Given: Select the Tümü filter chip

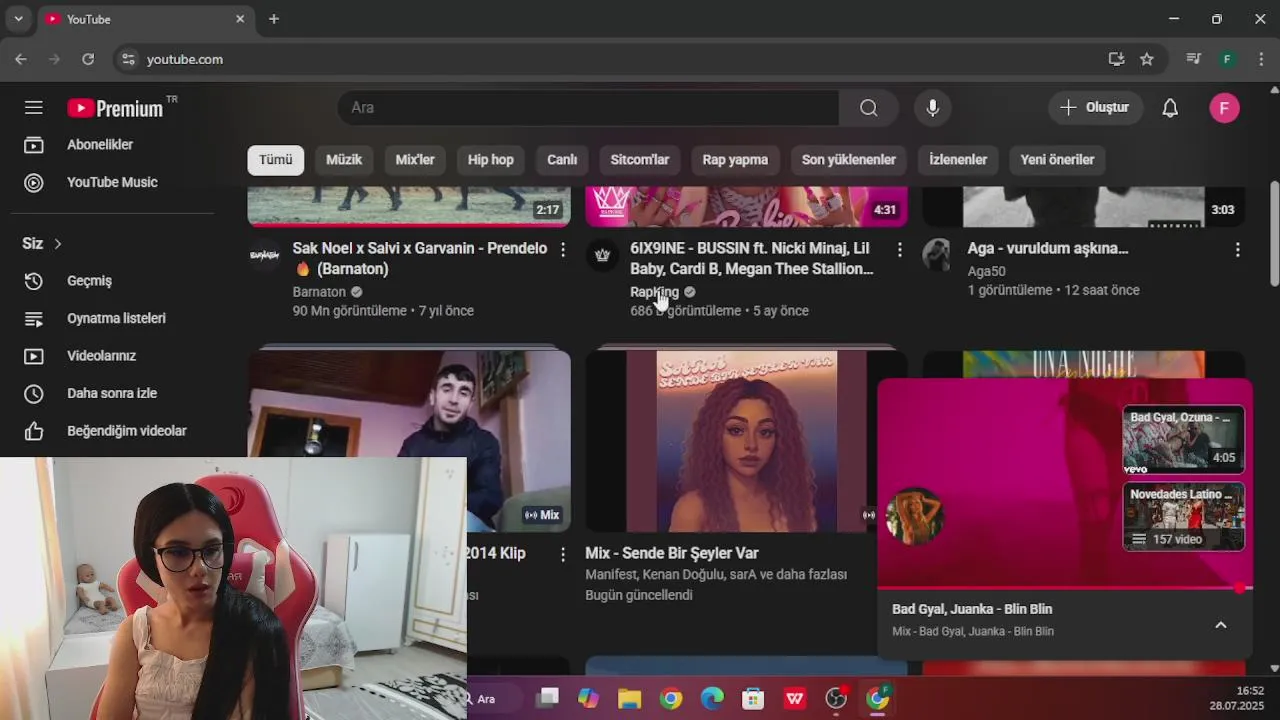Looking at the screenshot, I should (276, 160).
